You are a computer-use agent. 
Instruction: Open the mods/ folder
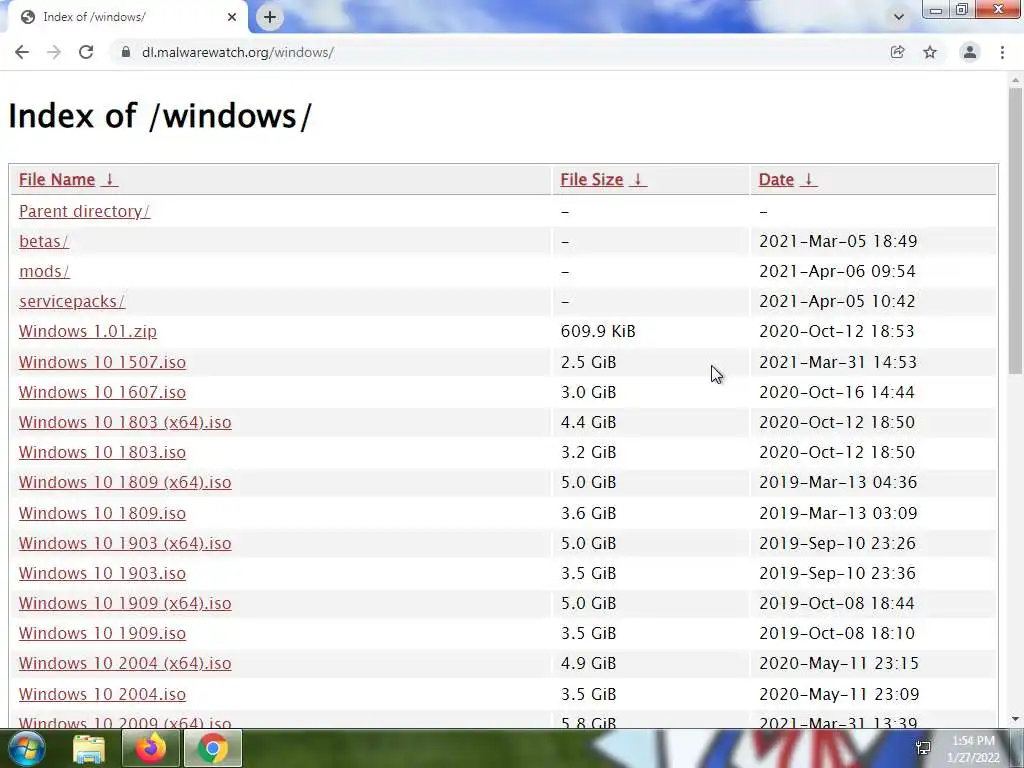click(x=44, y=271)
